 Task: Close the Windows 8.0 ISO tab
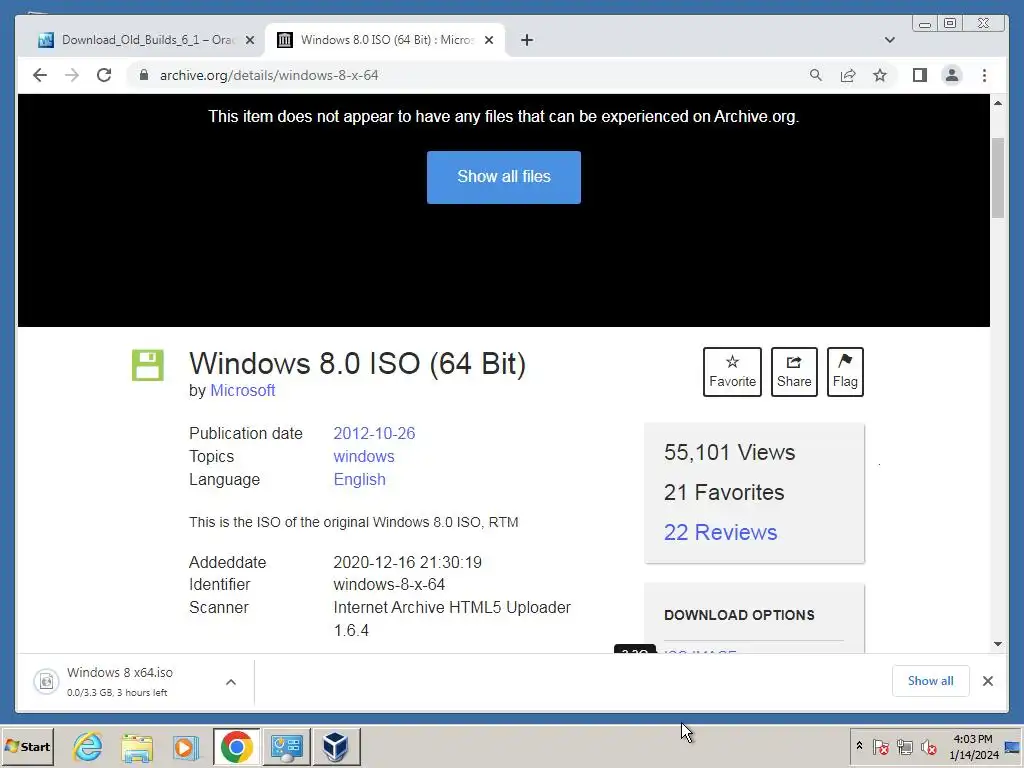click(x=488, y=40)
